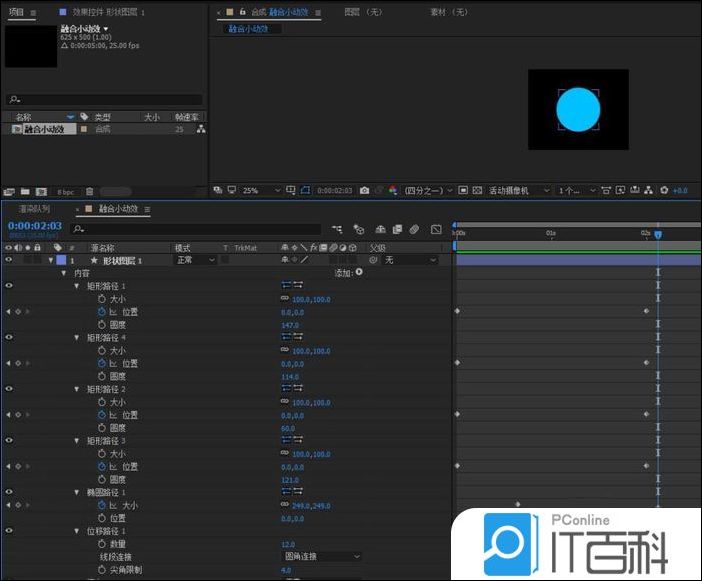This screenshot has width=702, height=581.
Task: Toggle visibility of 形状图层 1 layer
Action: point(8,260)
